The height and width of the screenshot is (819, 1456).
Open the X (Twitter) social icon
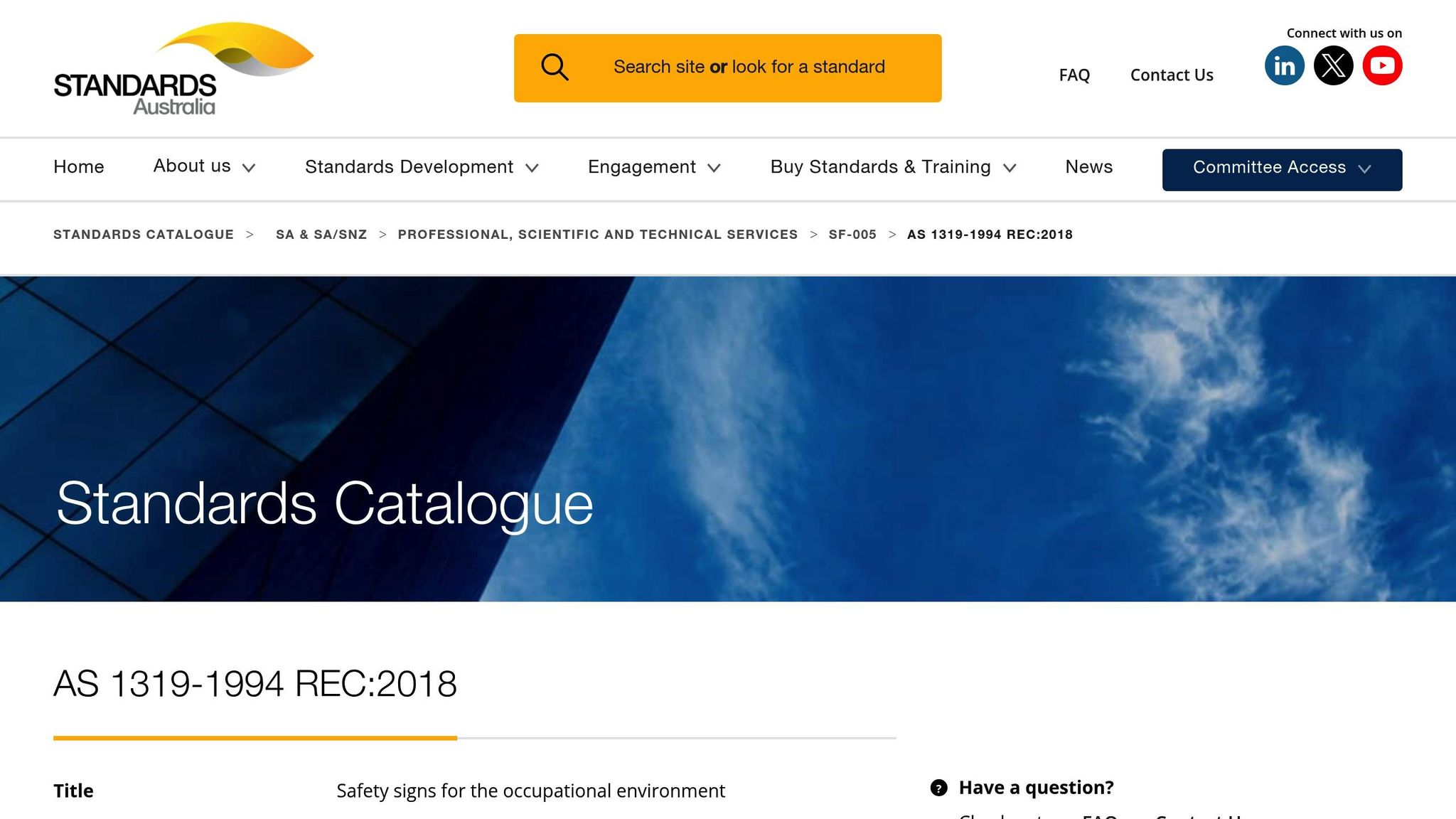point(1333,66)
